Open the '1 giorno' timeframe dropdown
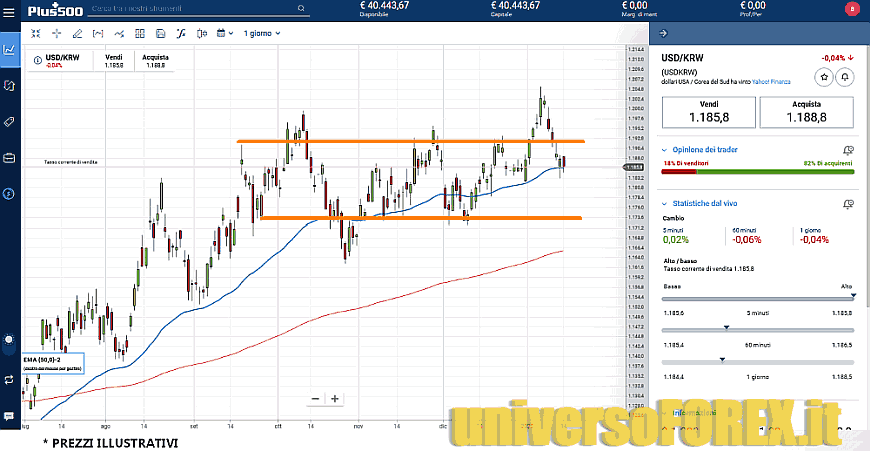 pos(256,33)
